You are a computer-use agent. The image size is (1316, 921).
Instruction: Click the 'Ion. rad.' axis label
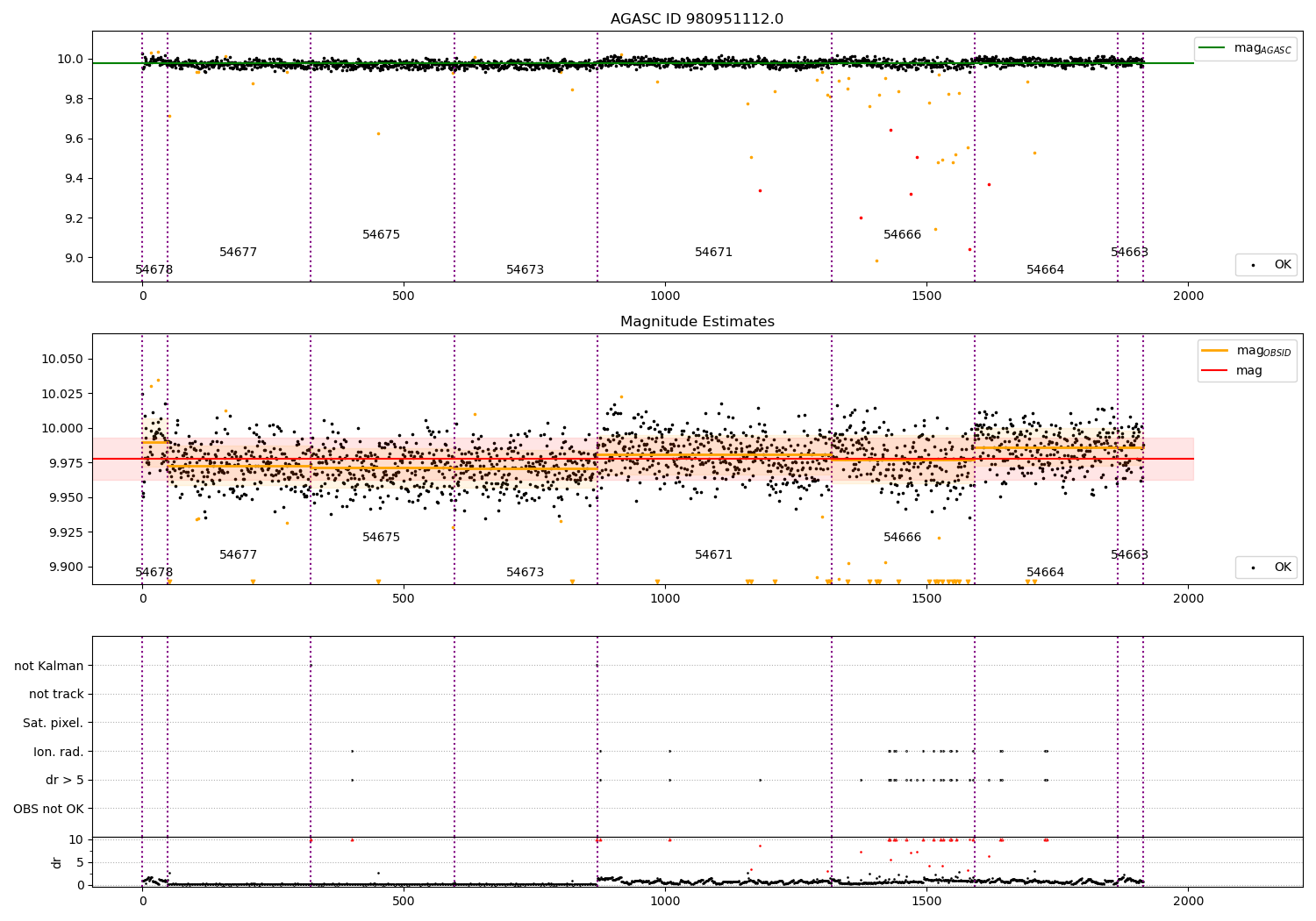coord(59,752)
